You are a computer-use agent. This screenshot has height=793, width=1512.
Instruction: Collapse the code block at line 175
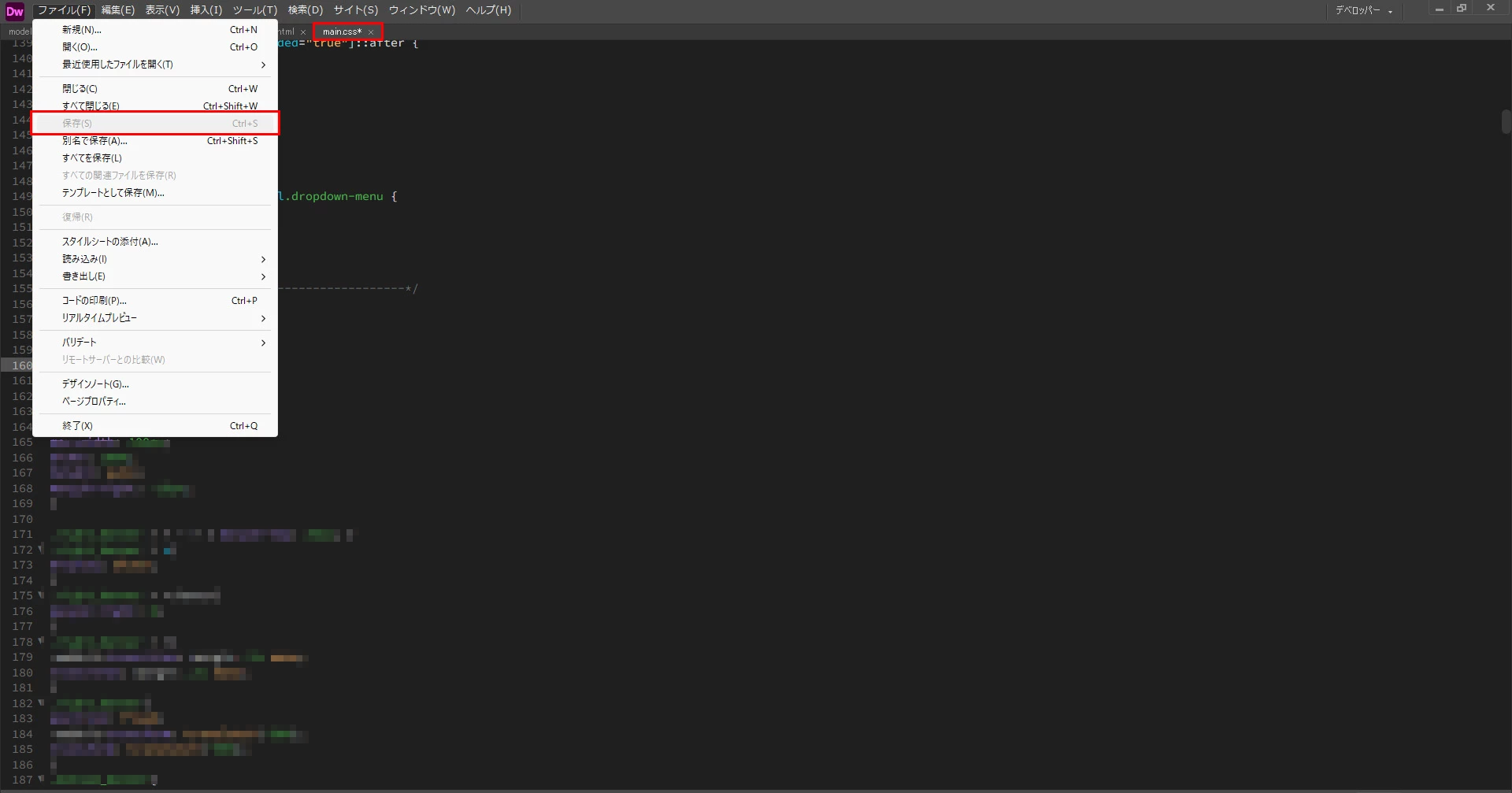tap(41, 595)
